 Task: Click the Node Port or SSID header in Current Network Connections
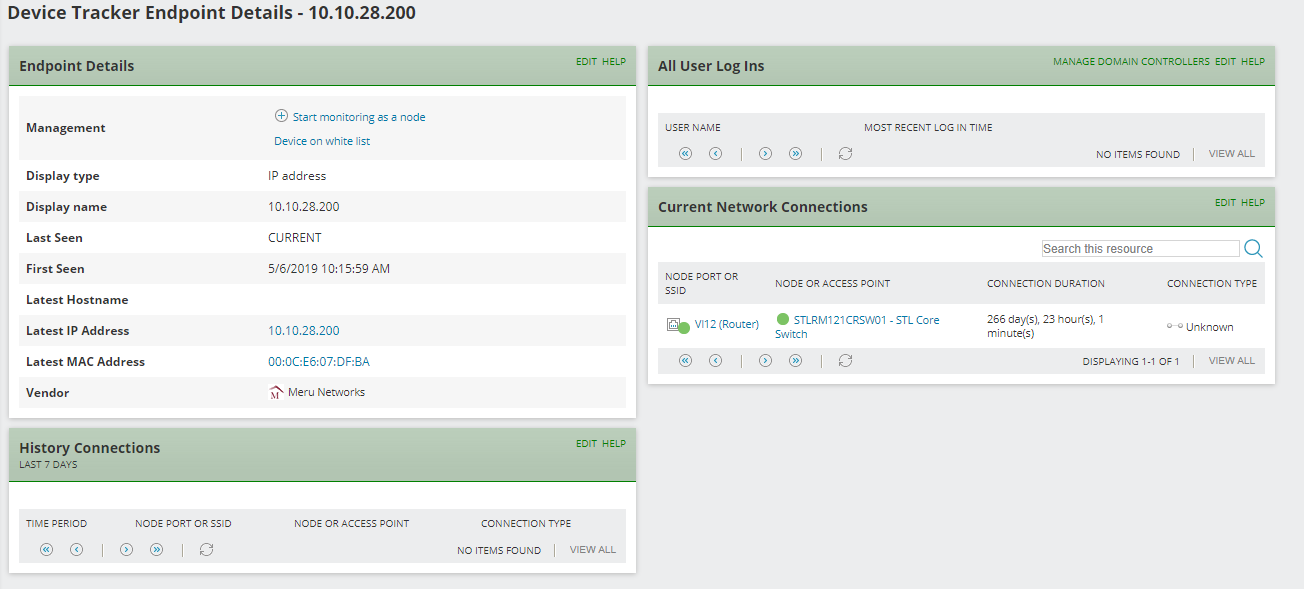701,284
